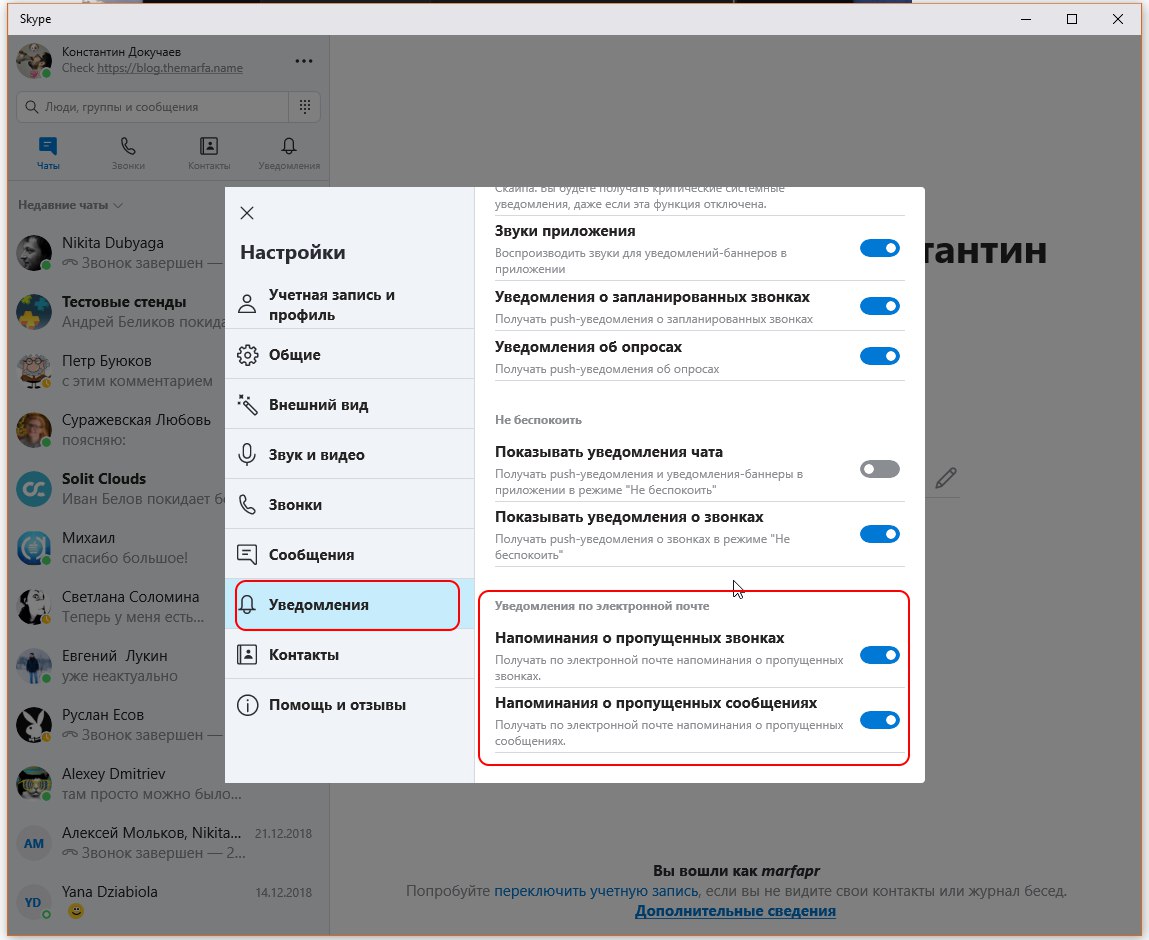Click the magic wand icon beside Внешний вид

pyautogui.click(x=248, y=404)
